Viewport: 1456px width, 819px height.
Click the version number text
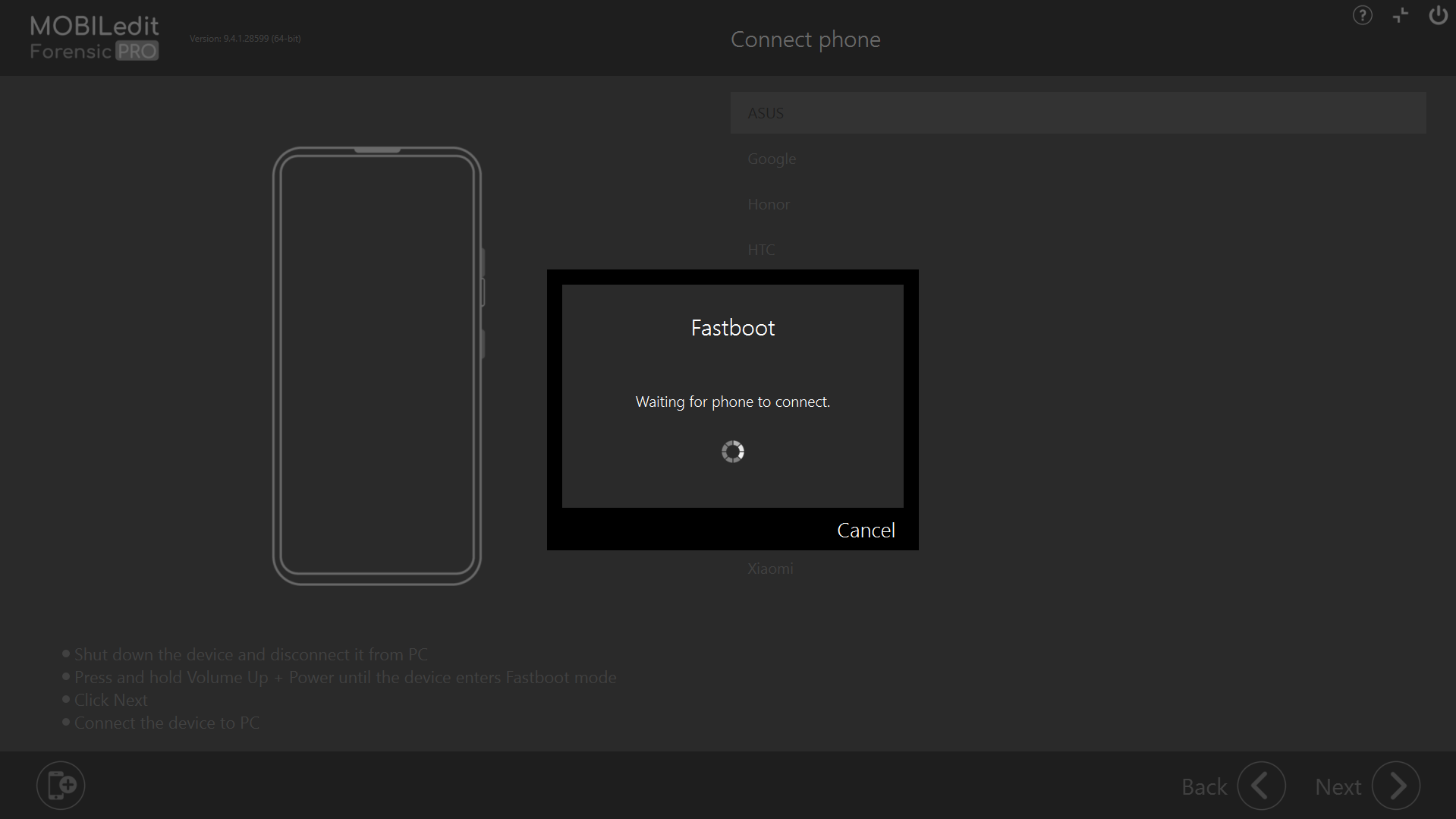coord(245,39)
